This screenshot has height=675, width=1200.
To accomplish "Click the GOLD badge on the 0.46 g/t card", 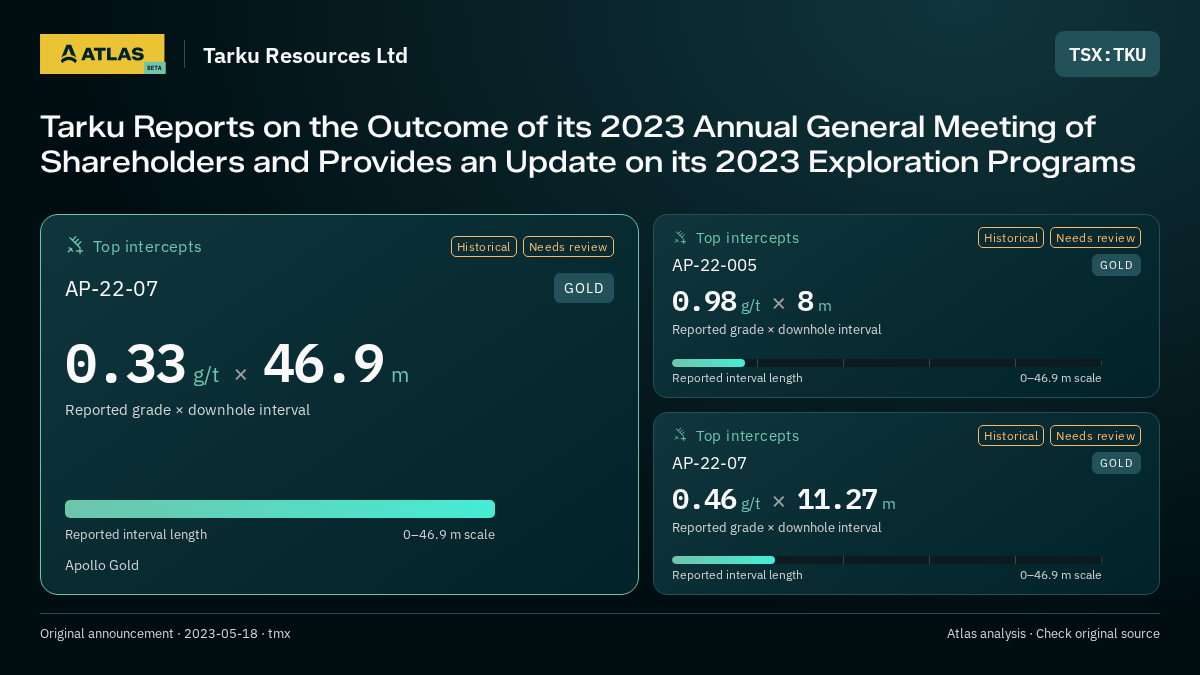I will [x=1116, y=463].
